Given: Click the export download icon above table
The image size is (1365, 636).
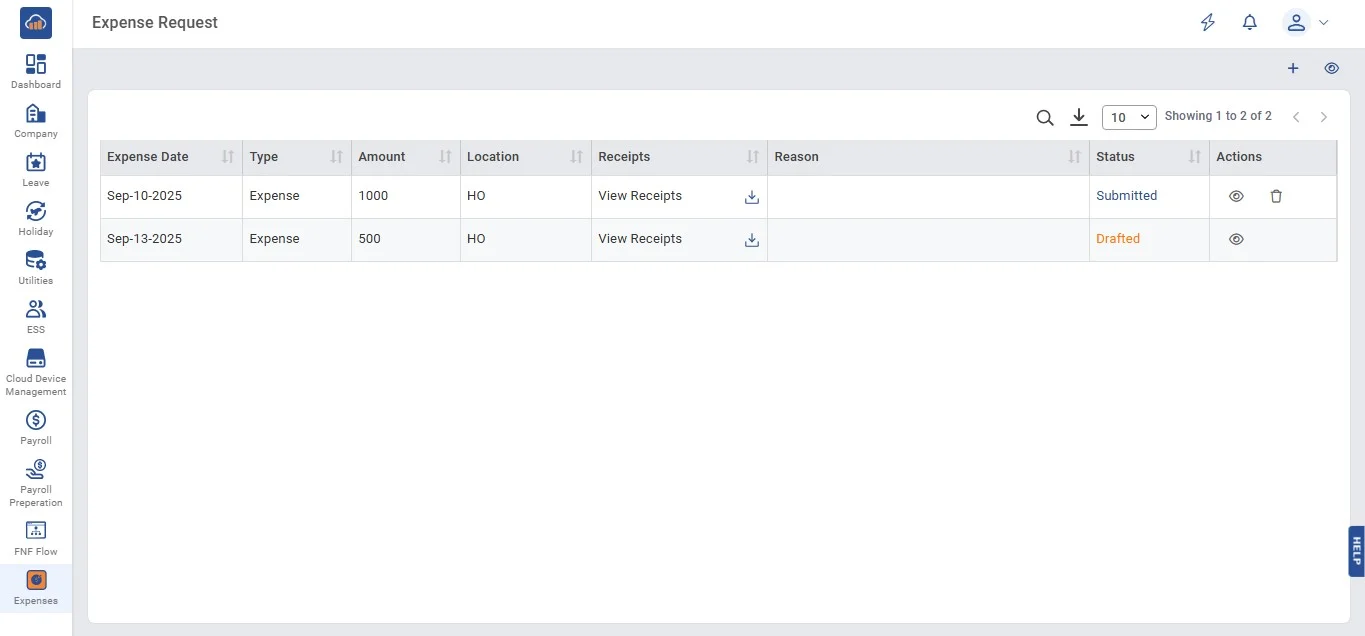Looking at the screenshot, I should coord(1078,118).
